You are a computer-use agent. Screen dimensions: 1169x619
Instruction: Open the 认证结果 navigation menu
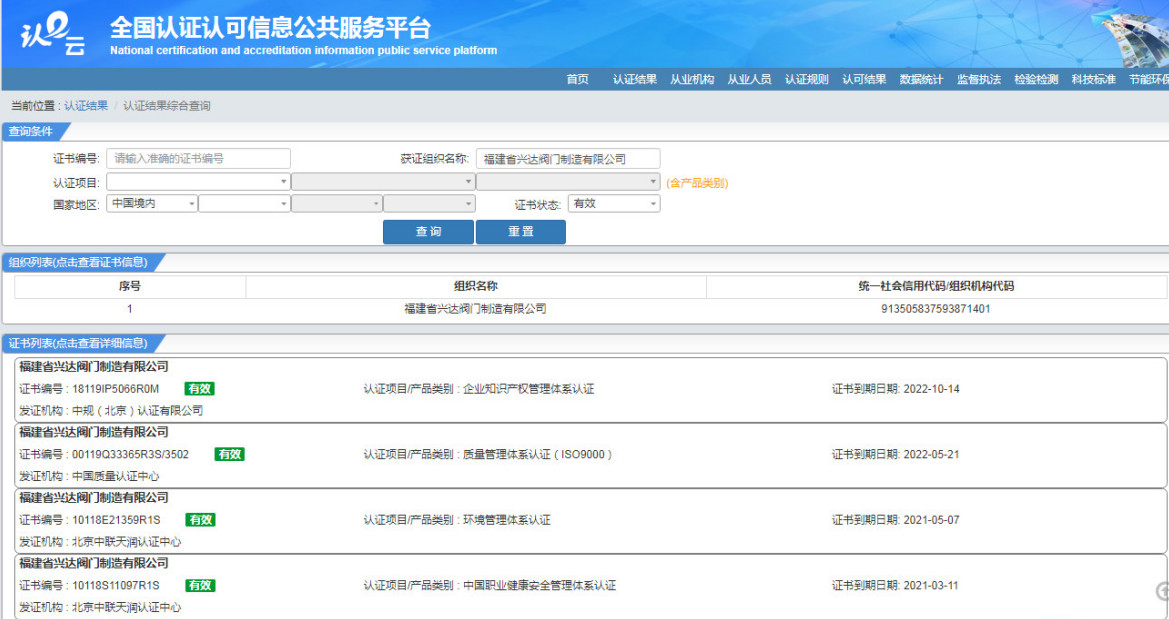point(634,79)
